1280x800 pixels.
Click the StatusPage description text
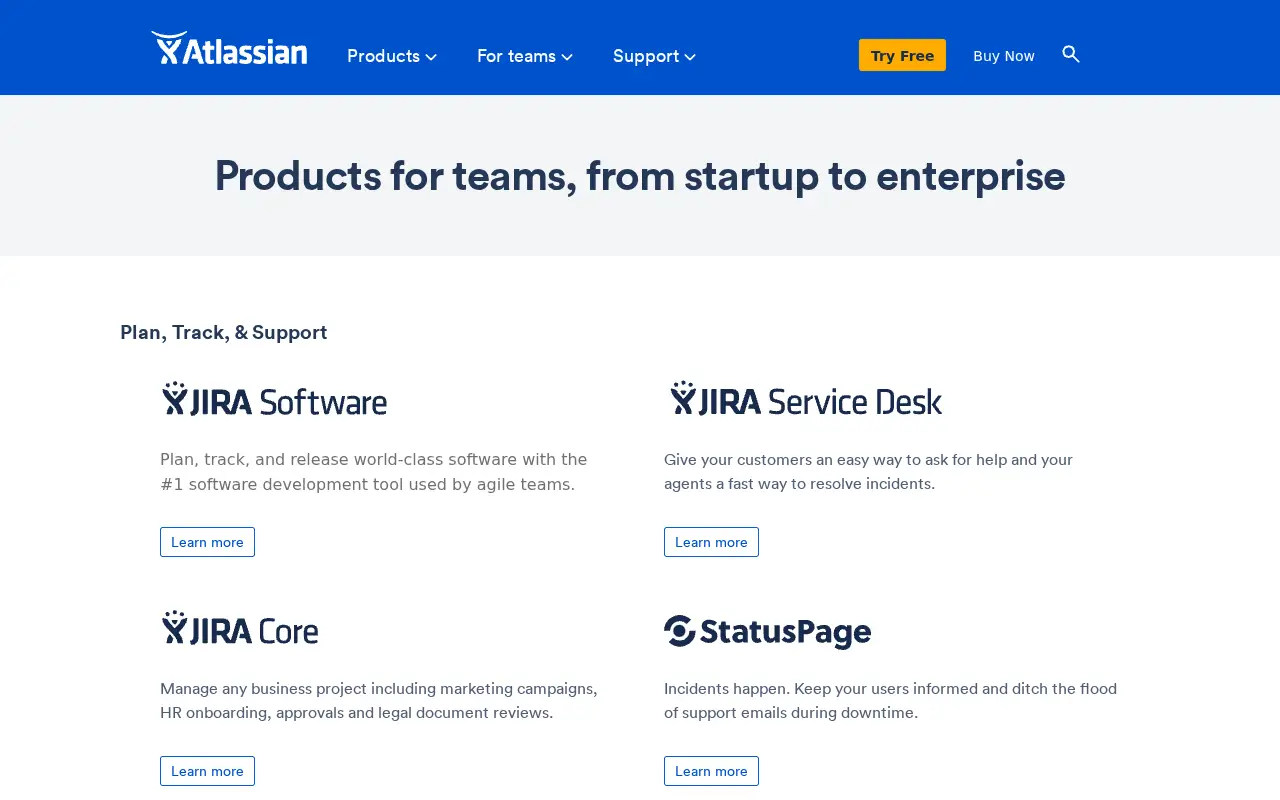point(890,701)
